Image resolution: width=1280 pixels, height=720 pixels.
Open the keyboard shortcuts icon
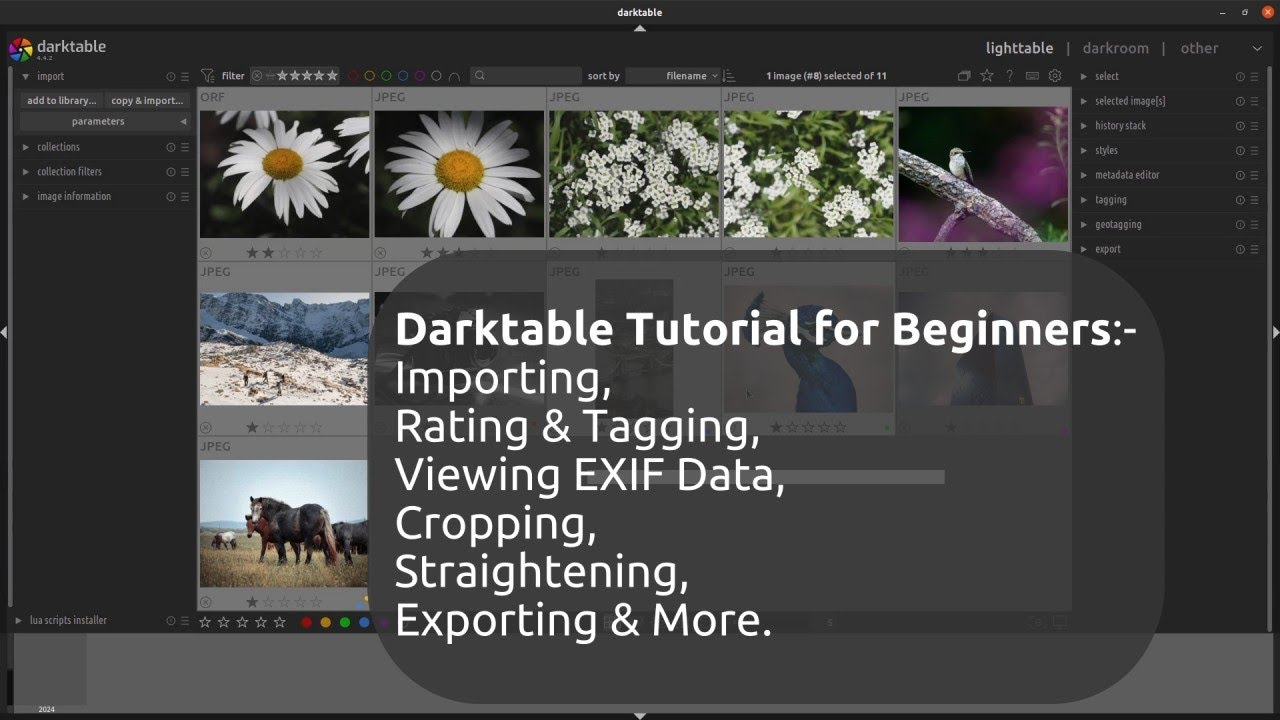point(1032,76)
